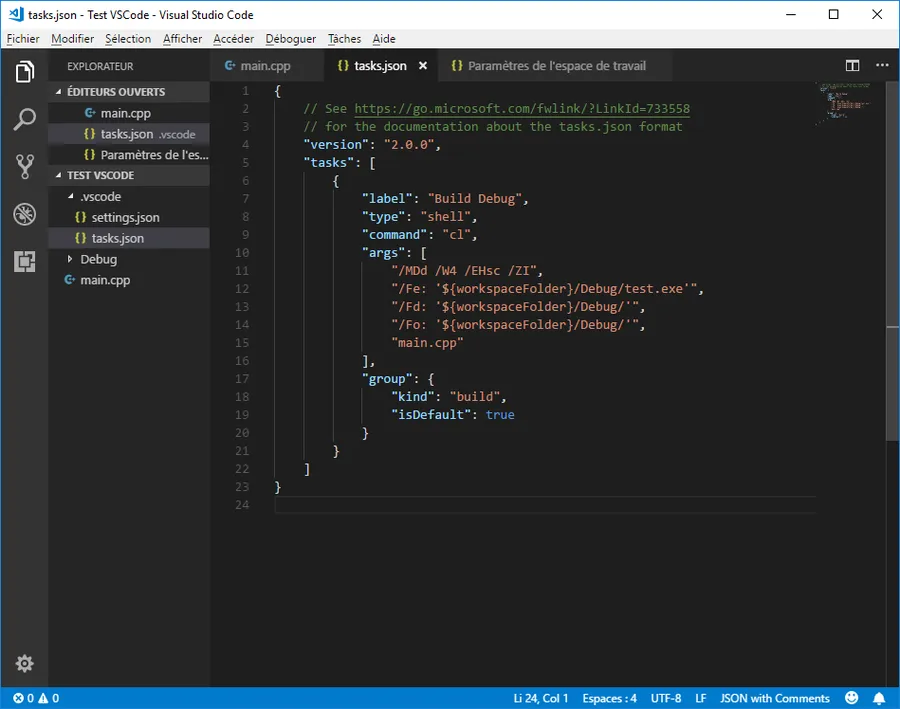Click the C++ icon of main.cpp in open editors
The width and height of the screenshot is (900, 709).
click(90, 113)
